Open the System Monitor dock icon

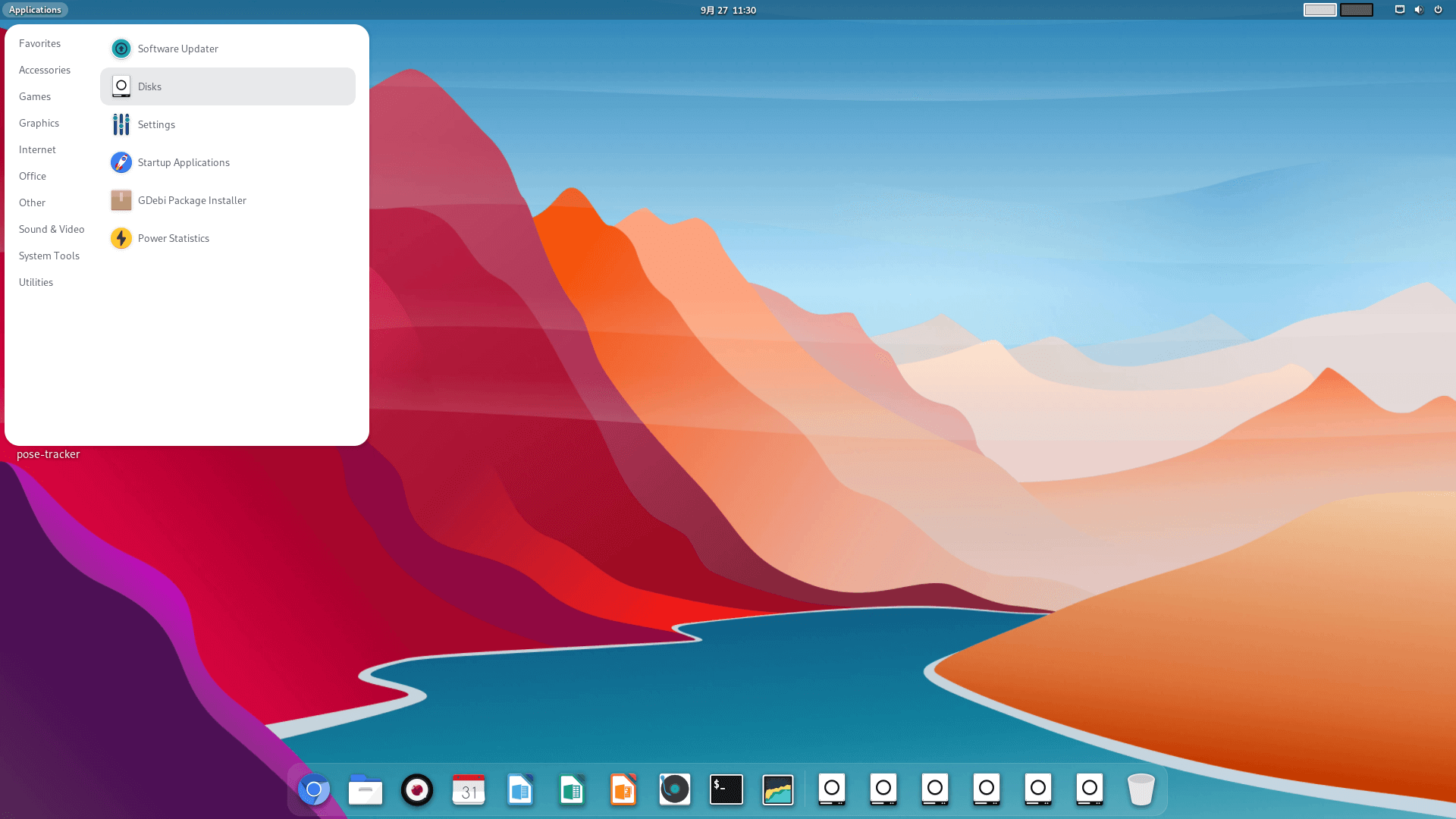point(778,789)
